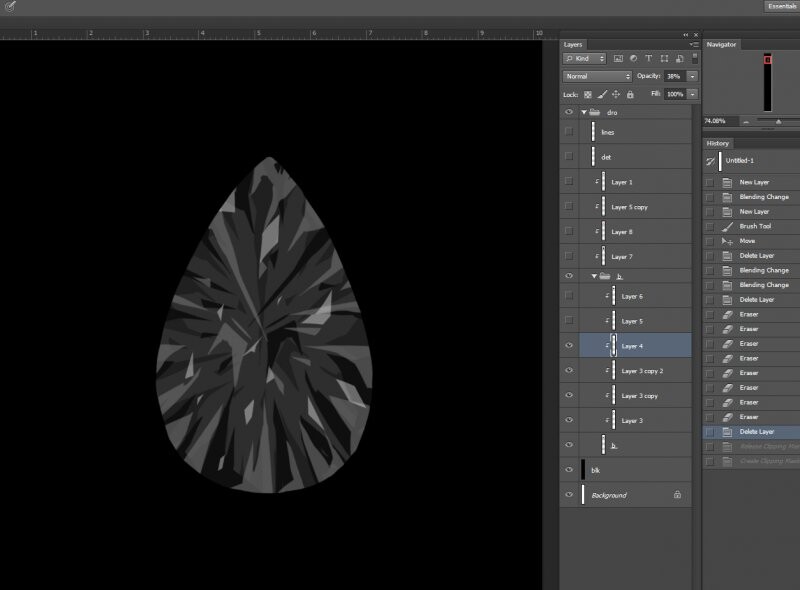The width and height of the screenshot is (800, 590).
Task: Toggle visibility of the blk layer
Action: [x=568, y=470]
